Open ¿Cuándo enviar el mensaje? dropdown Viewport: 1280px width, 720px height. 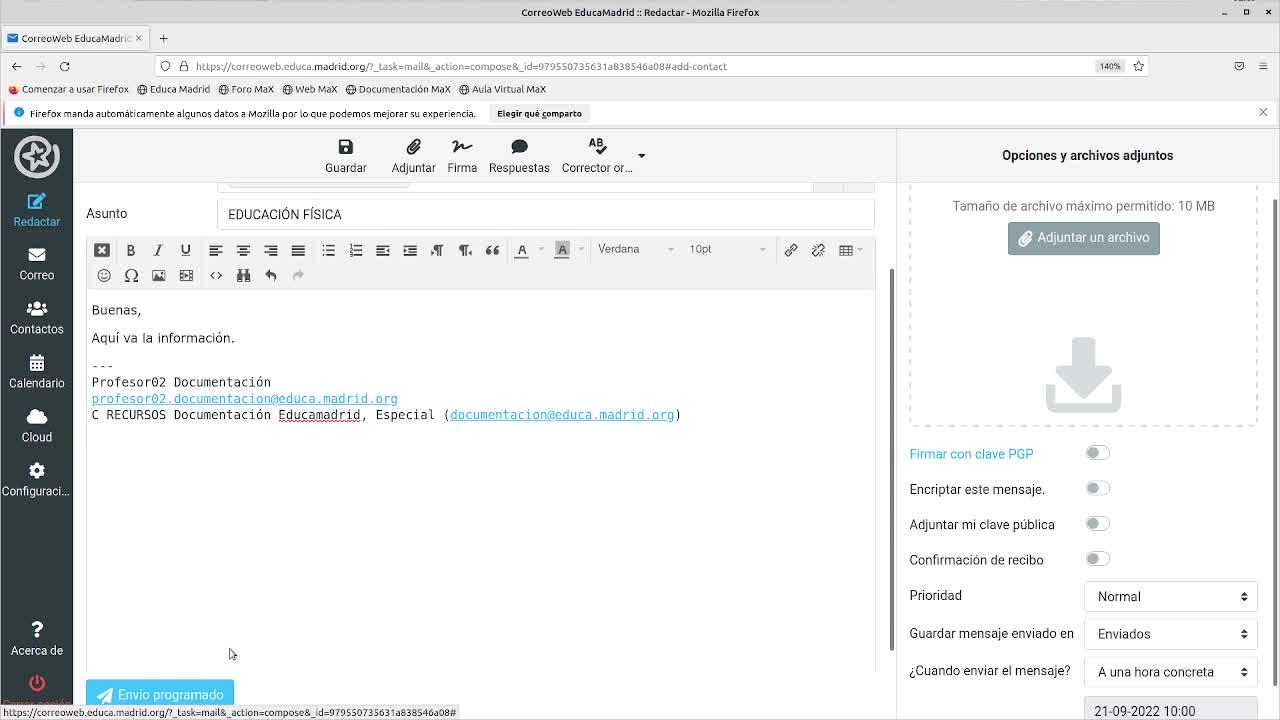click(x=1170, y=672)
